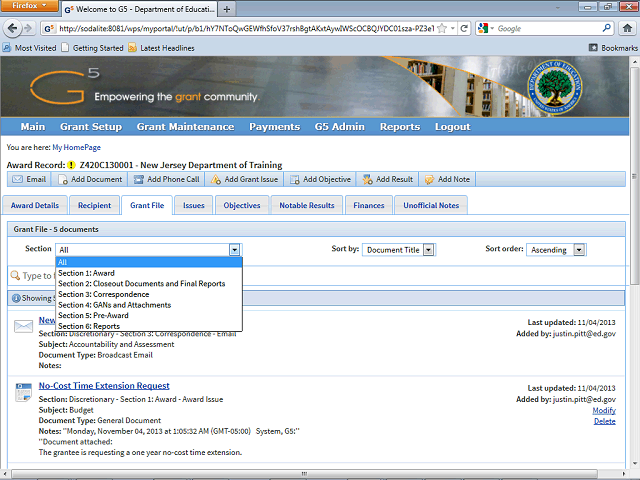Open Unofficial Notes tab
The width and height of the screenshot is (640, 480).
[x=431, y=205]
